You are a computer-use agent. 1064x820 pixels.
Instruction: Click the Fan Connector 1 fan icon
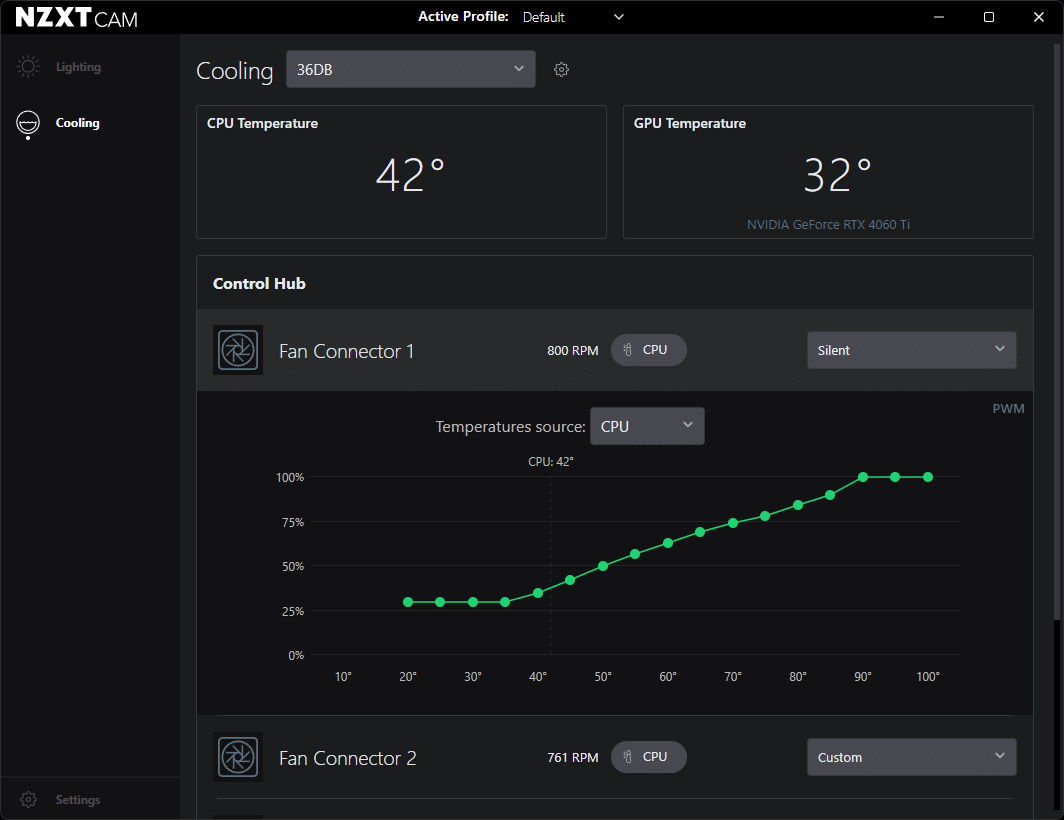click(238, 350)
